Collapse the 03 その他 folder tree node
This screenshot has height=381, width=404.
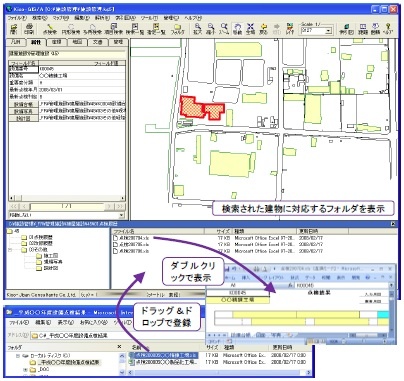10,249
